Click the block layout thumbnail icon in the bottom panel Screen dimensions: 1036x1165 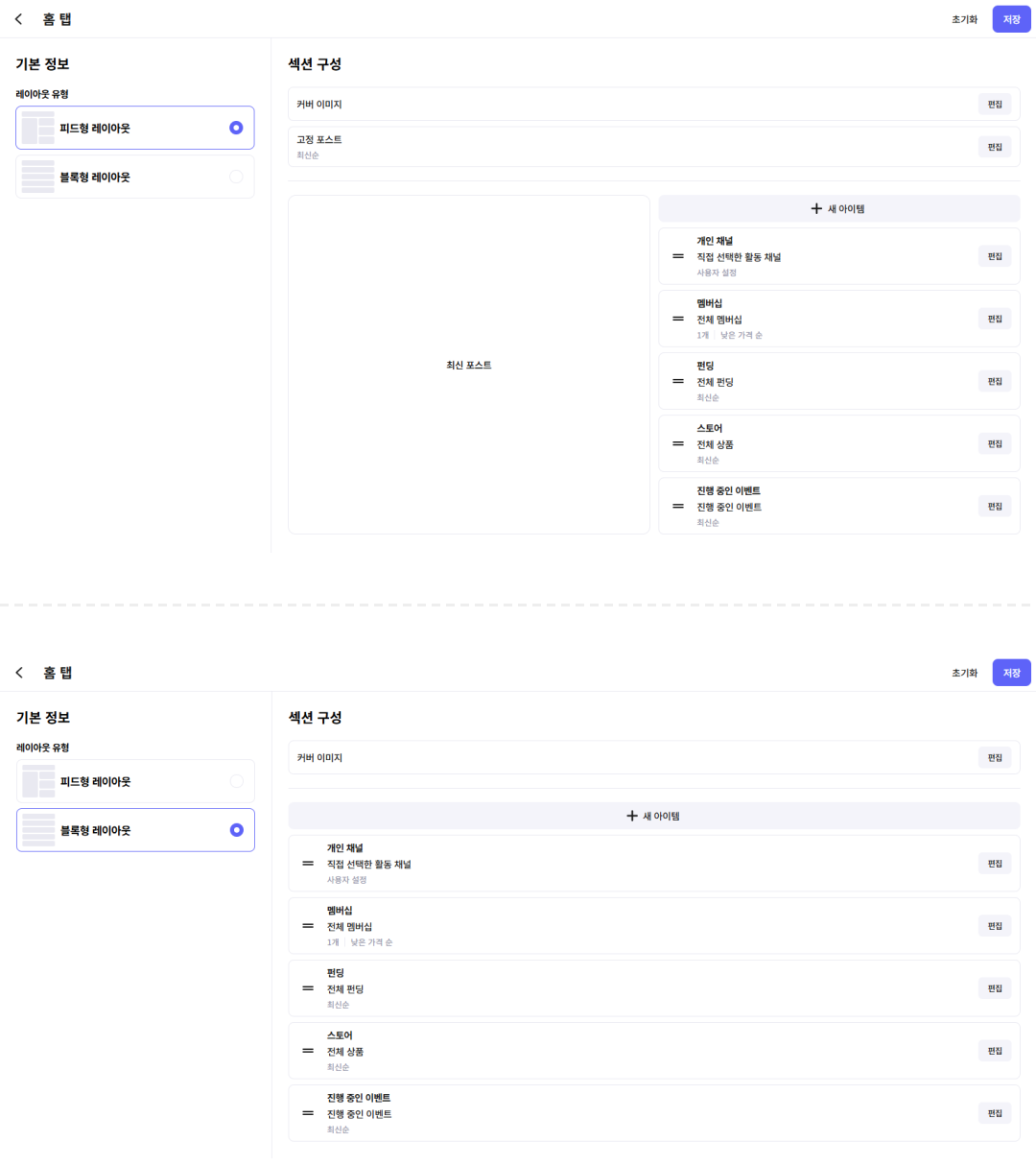pos(39,830)
